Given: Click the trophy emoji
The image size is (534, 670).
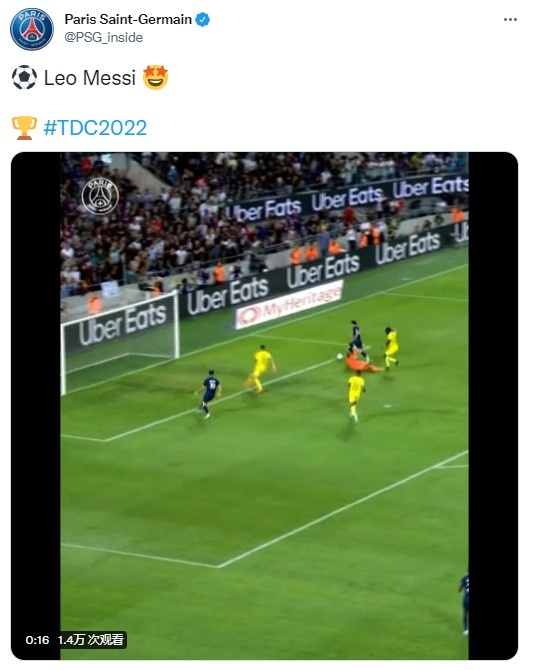Looking at the screenshot, I should [x=24, y=128].
